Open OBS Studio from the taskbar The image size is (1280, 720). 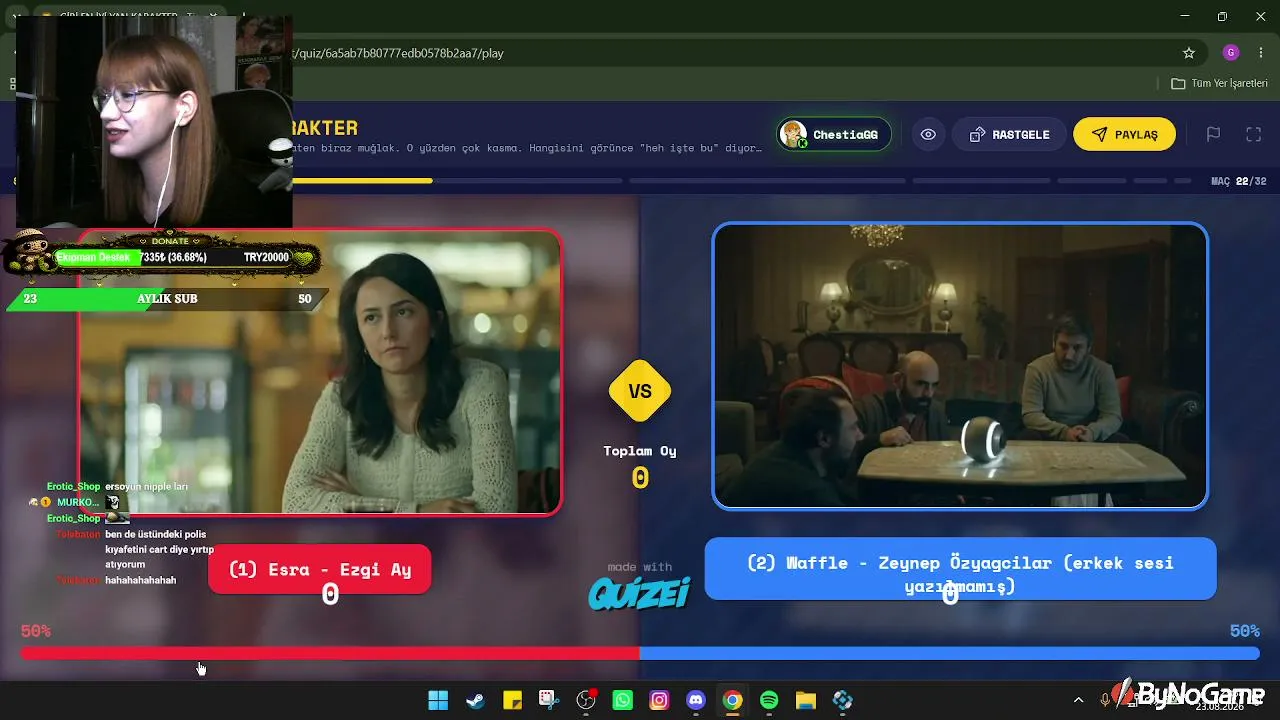(x=586, y=700)
